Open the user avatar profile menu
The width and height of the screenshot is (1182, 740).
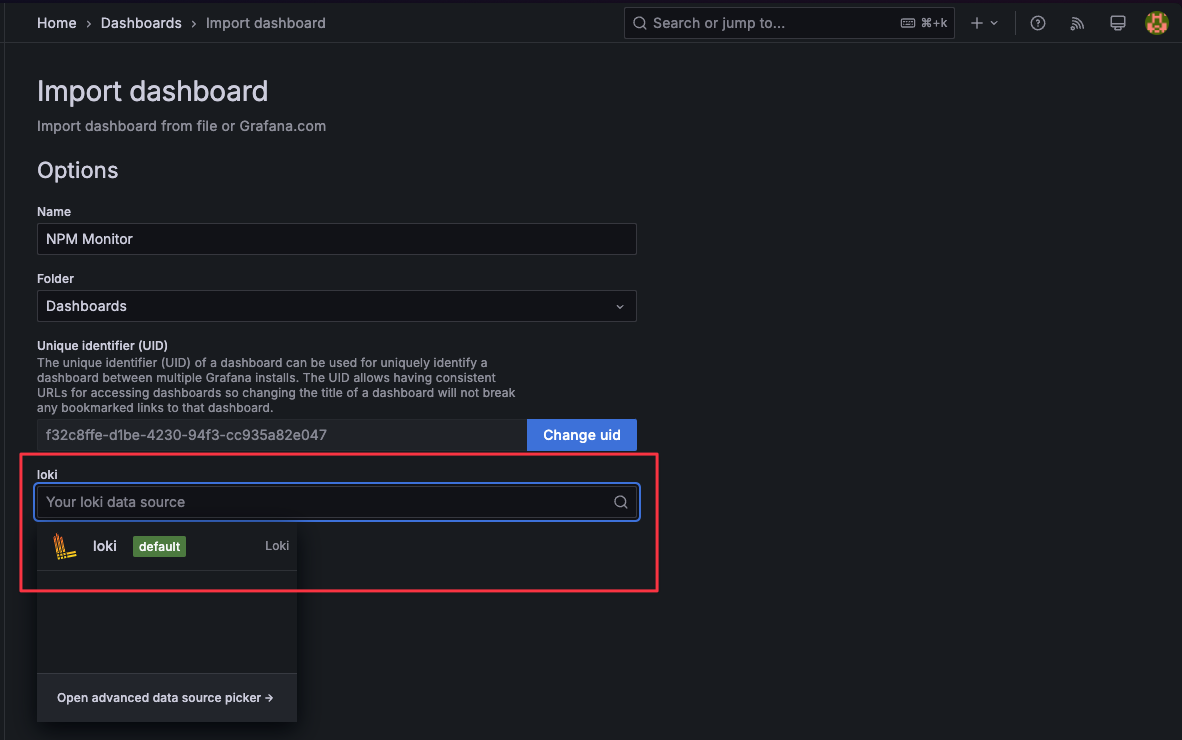click(x=1156, y=23)
